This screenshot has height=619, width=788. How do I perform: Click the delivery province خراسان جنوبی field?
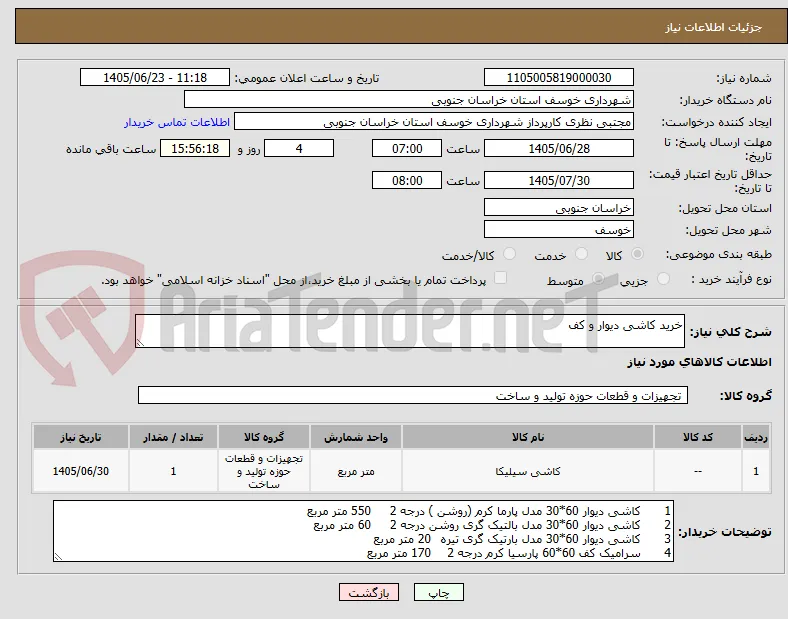point(559,208)
